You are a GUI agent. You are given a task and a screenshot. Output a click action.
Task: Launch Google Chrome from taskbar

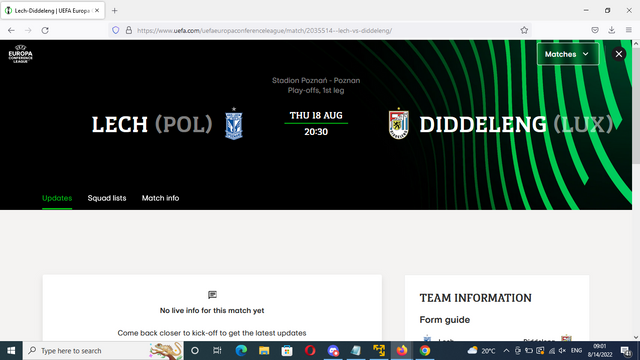pos(425,351)
